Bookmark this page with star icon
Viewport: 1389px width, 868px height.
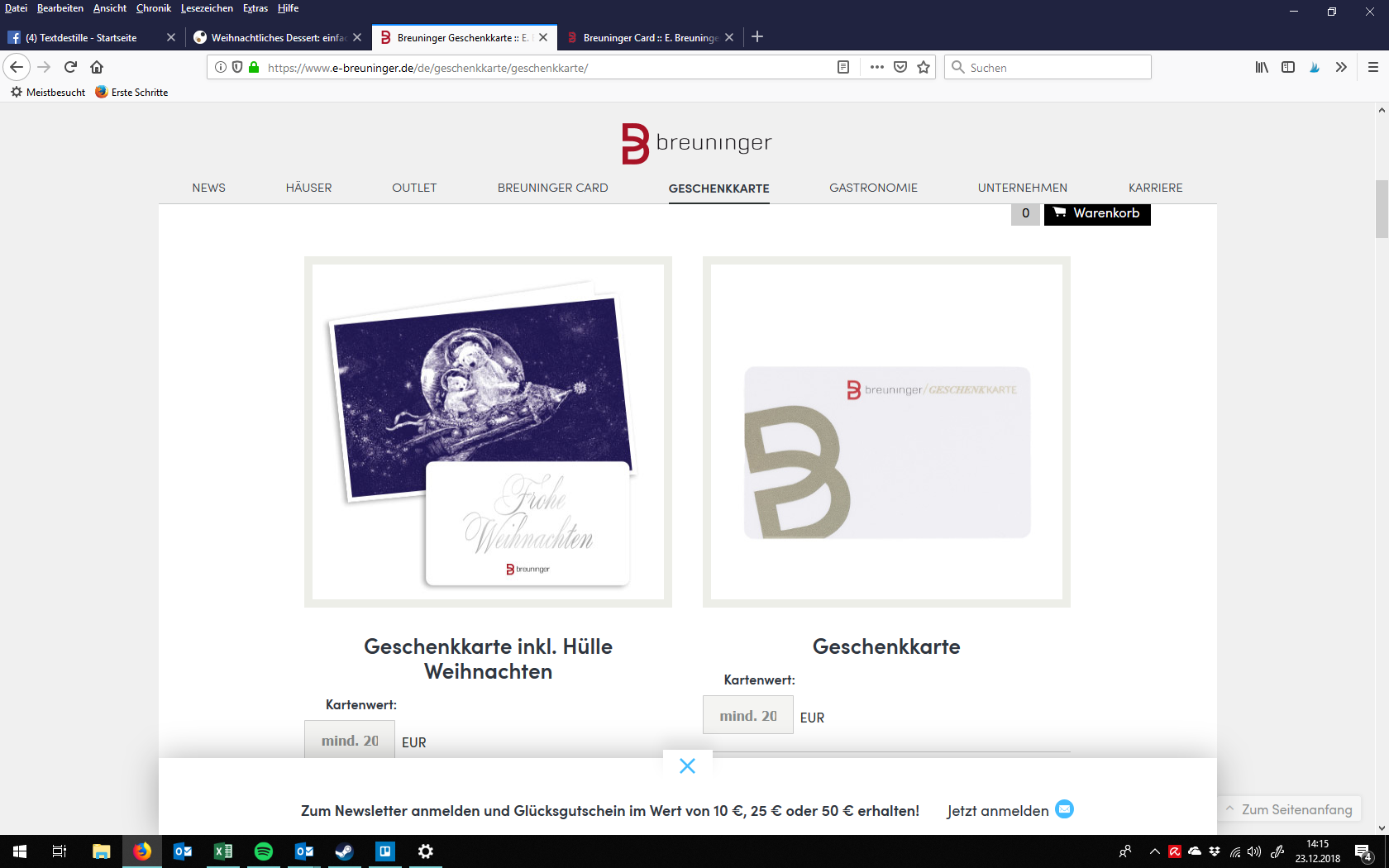click(924, 67)
